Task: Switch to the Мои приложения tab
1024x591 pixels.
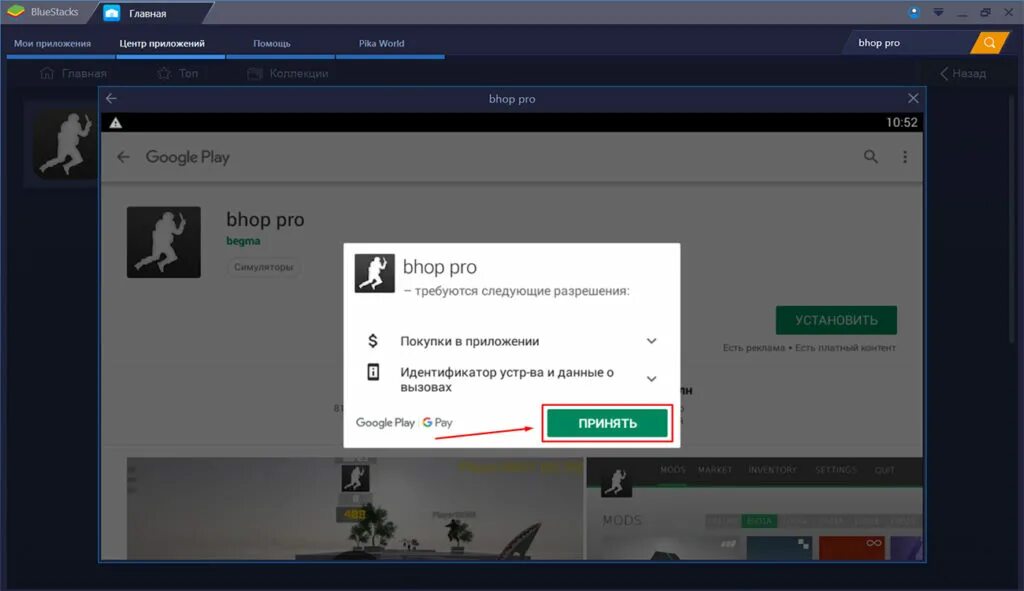Action: [x=52, y=44]
